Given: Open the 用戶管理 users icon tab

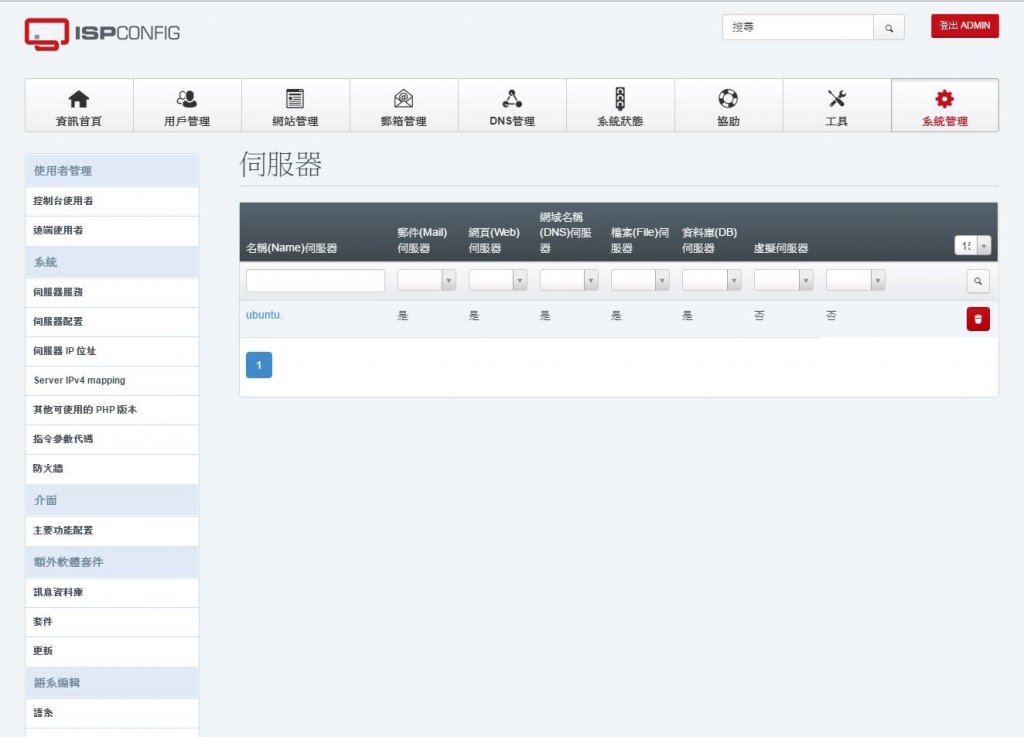Looking at the screenshot, I should (187, 106).
